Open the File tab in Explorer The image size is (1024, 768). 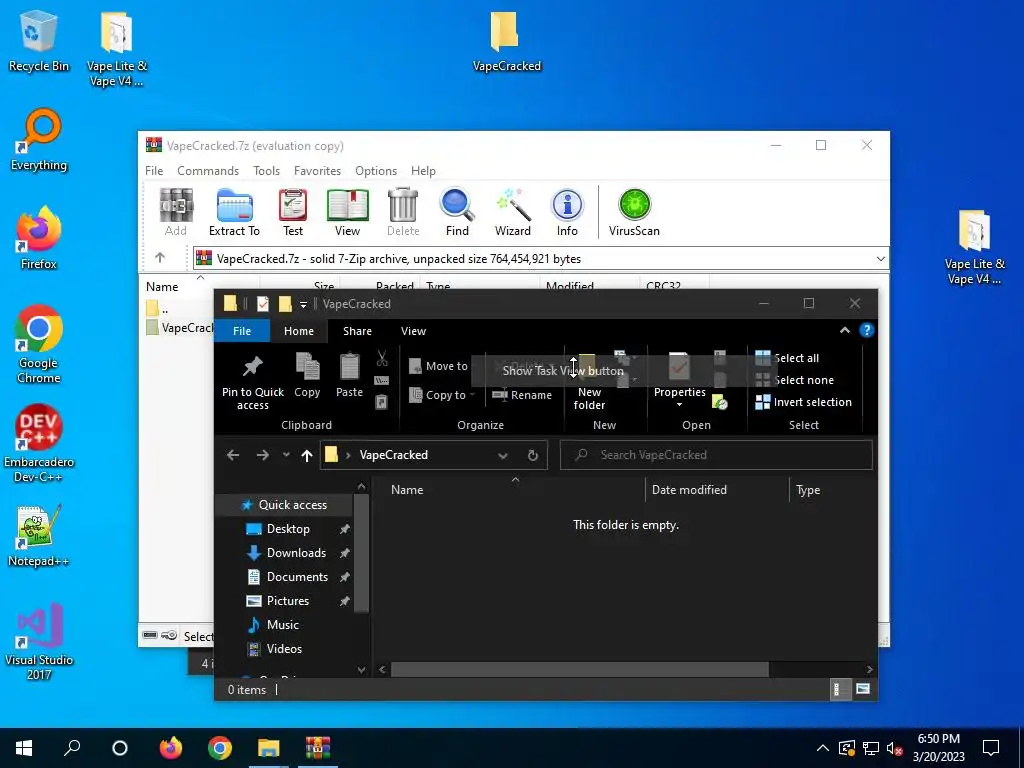tap(242, 331)
